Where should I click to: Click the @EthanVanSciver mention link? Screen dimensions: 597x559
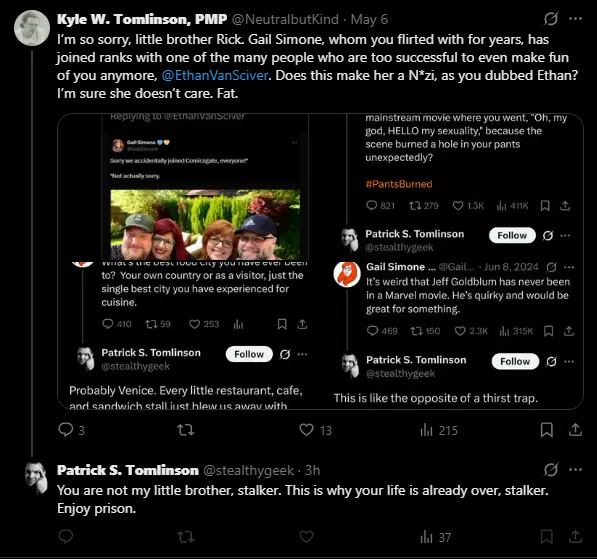pyautogui.click(x=215, y=75)
